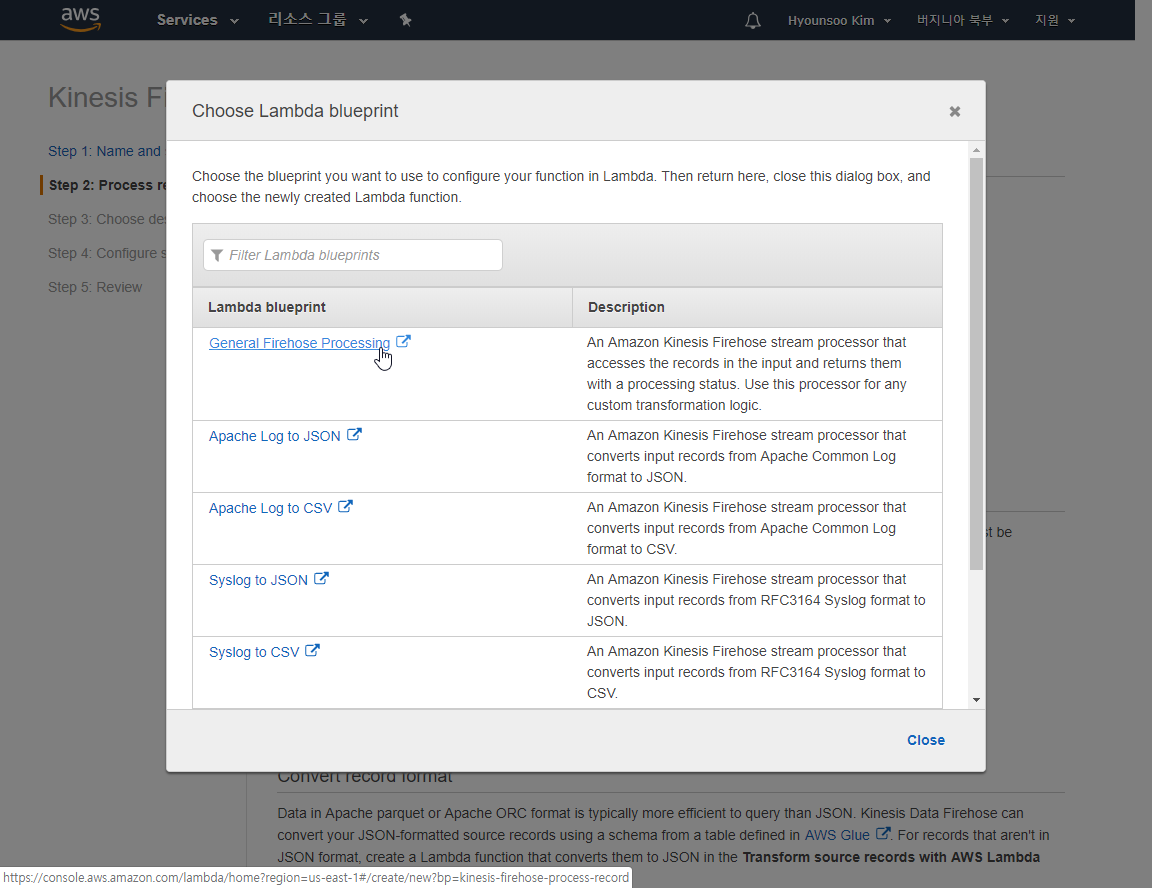Screen dimensions: 1152x888
Task: Click external-link icon beside AWS Glue
Action: tap(883, 834)
